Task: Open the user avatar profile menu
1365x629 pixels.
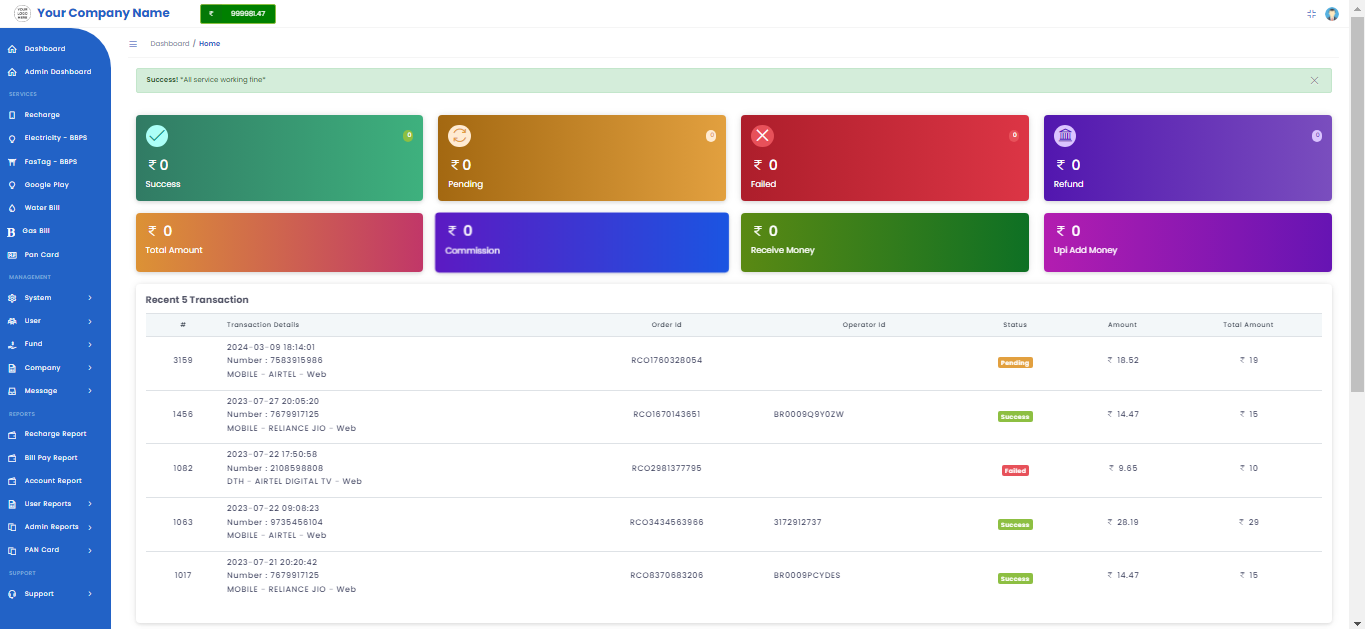Action: pyautogui.click(x=1331, y=14)
